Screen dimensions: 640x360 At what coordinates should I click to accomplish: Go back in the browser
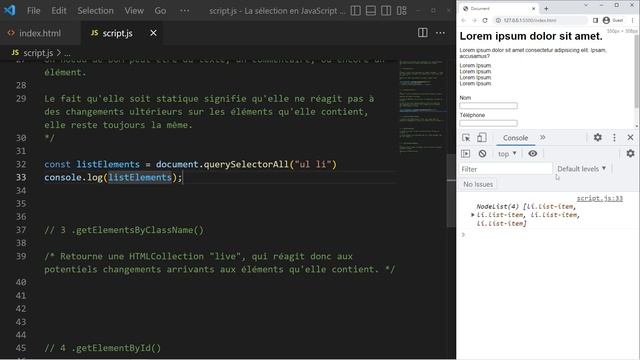tap(464, 20)
